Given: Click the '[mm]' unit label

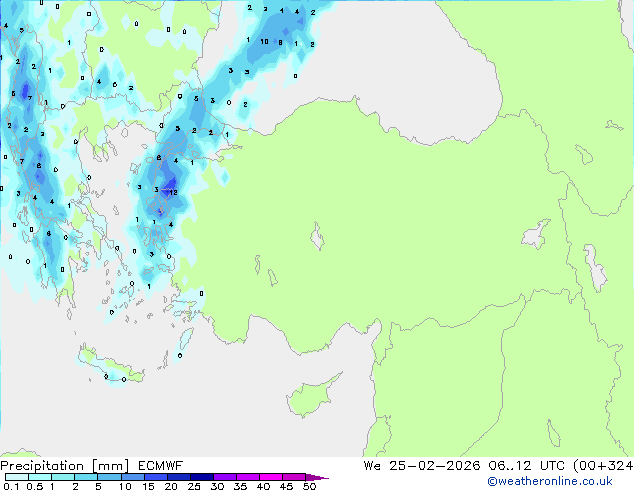Looking at the screenshot, I should (110, 466).
